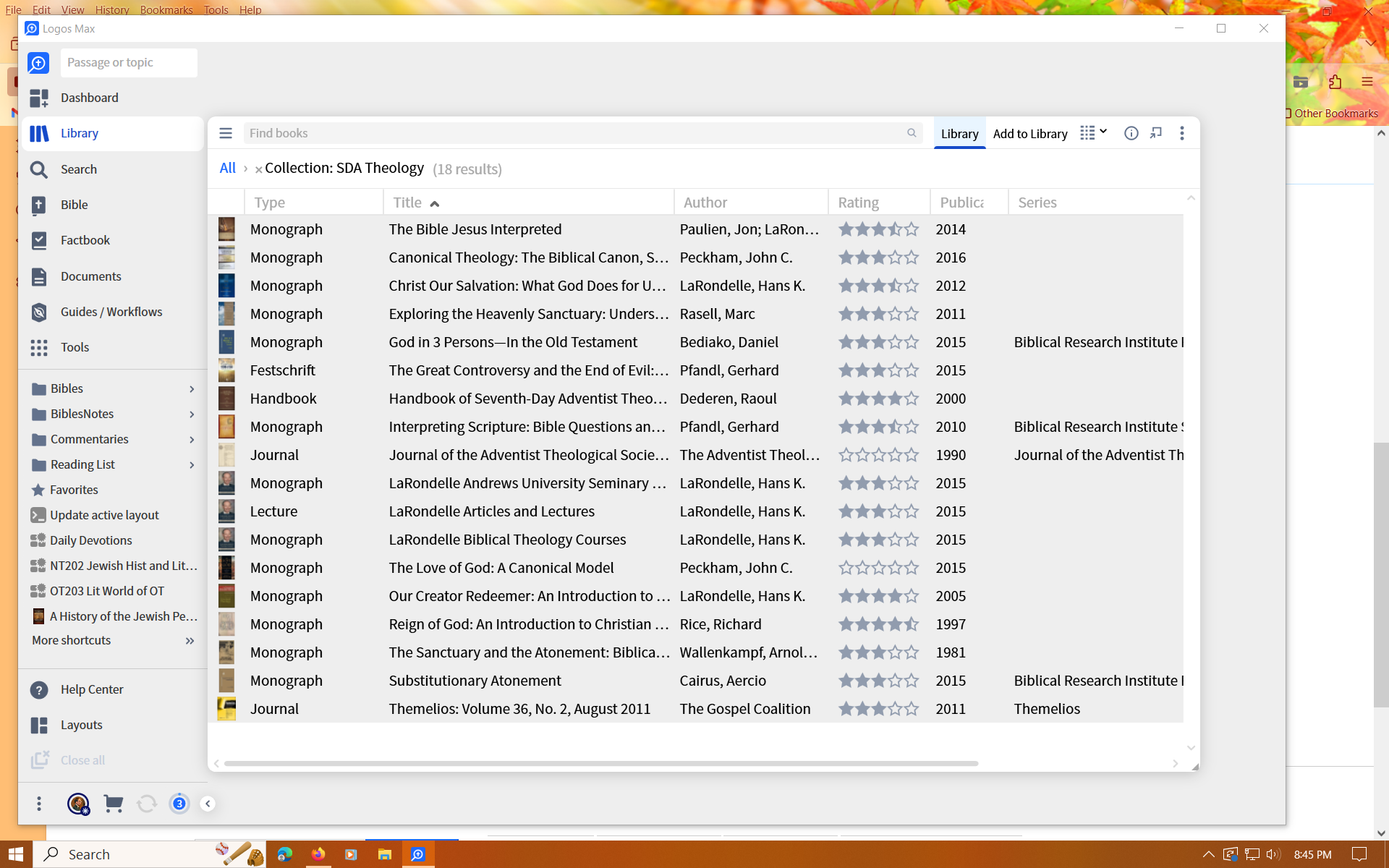This screenshot has width=1389, height=868.
Task: Click the Guides / Workflows icon
Action: tap(39, 312)
